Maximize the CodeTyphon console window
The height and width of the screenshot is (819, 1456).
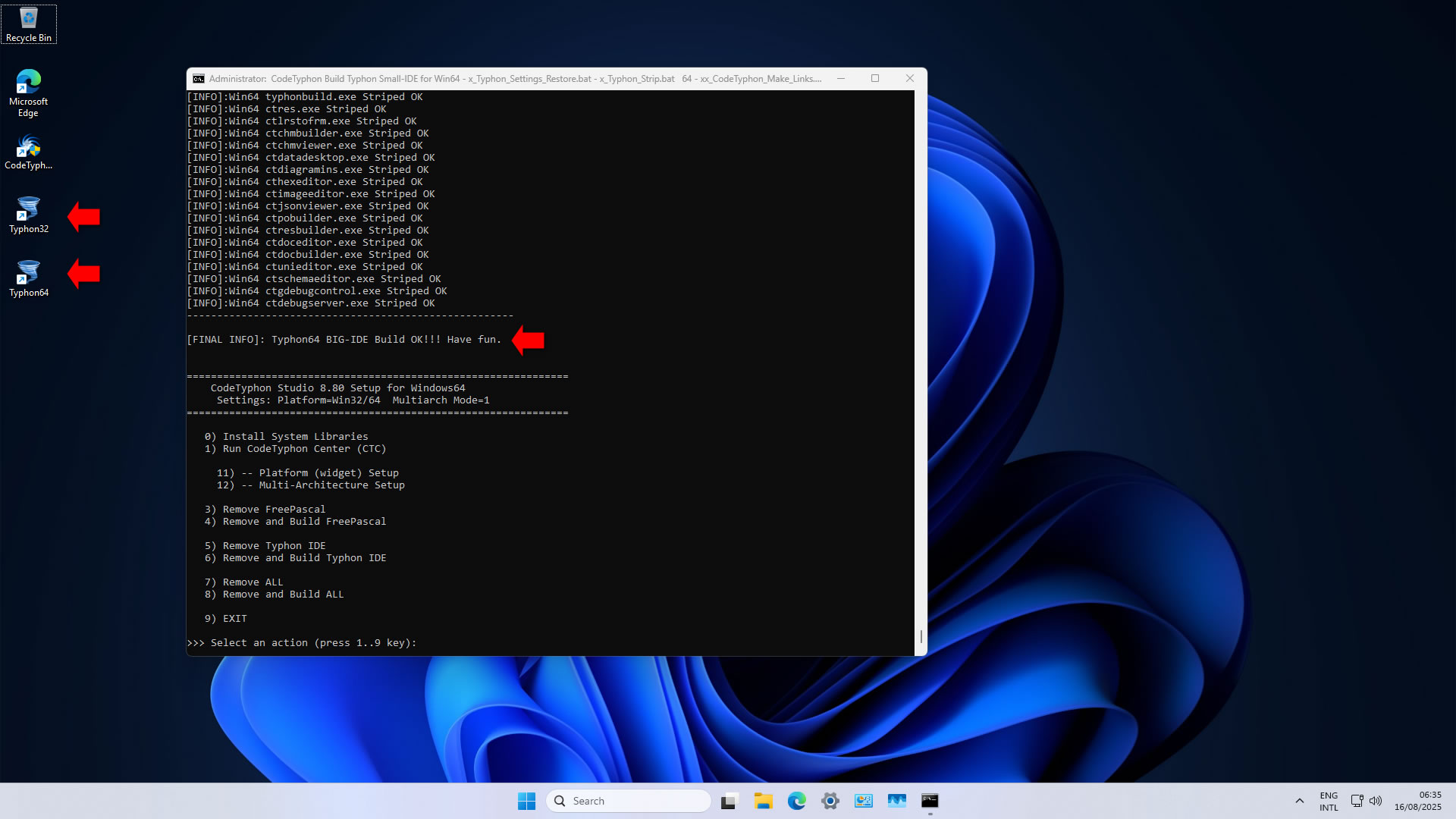pyautogui.click(x=875, y=79)
